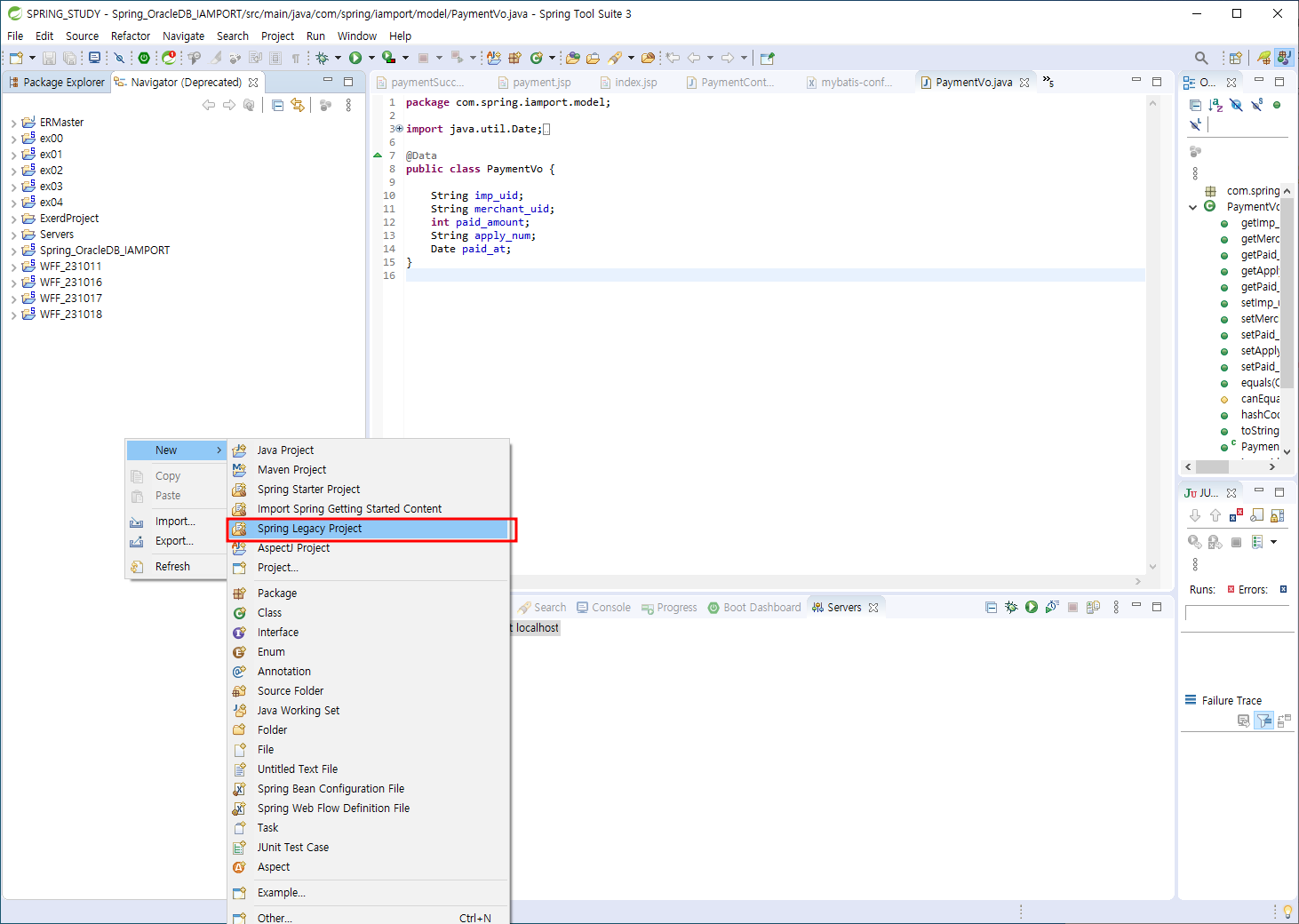1299x924 pixels.
Task: Click the green Run button in main toolbar
Action: click(x=355, y=58)
